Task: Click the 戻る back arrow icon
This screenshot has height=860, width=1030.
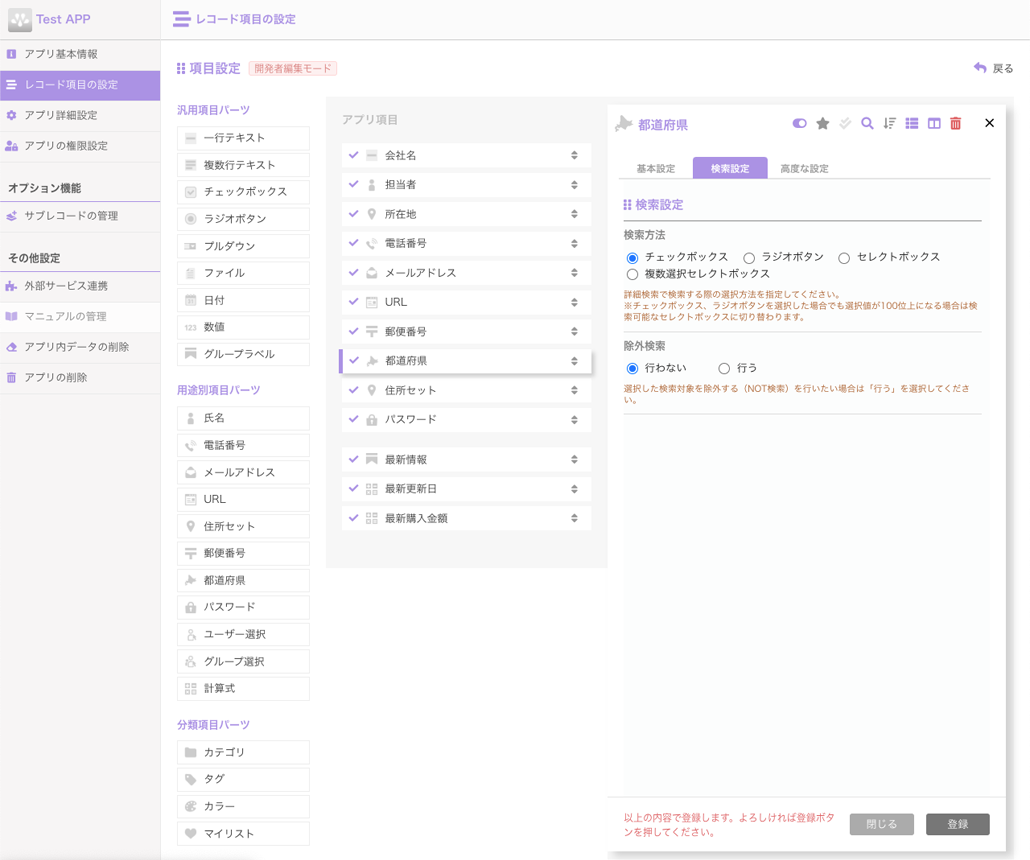Action: [980, 68]
